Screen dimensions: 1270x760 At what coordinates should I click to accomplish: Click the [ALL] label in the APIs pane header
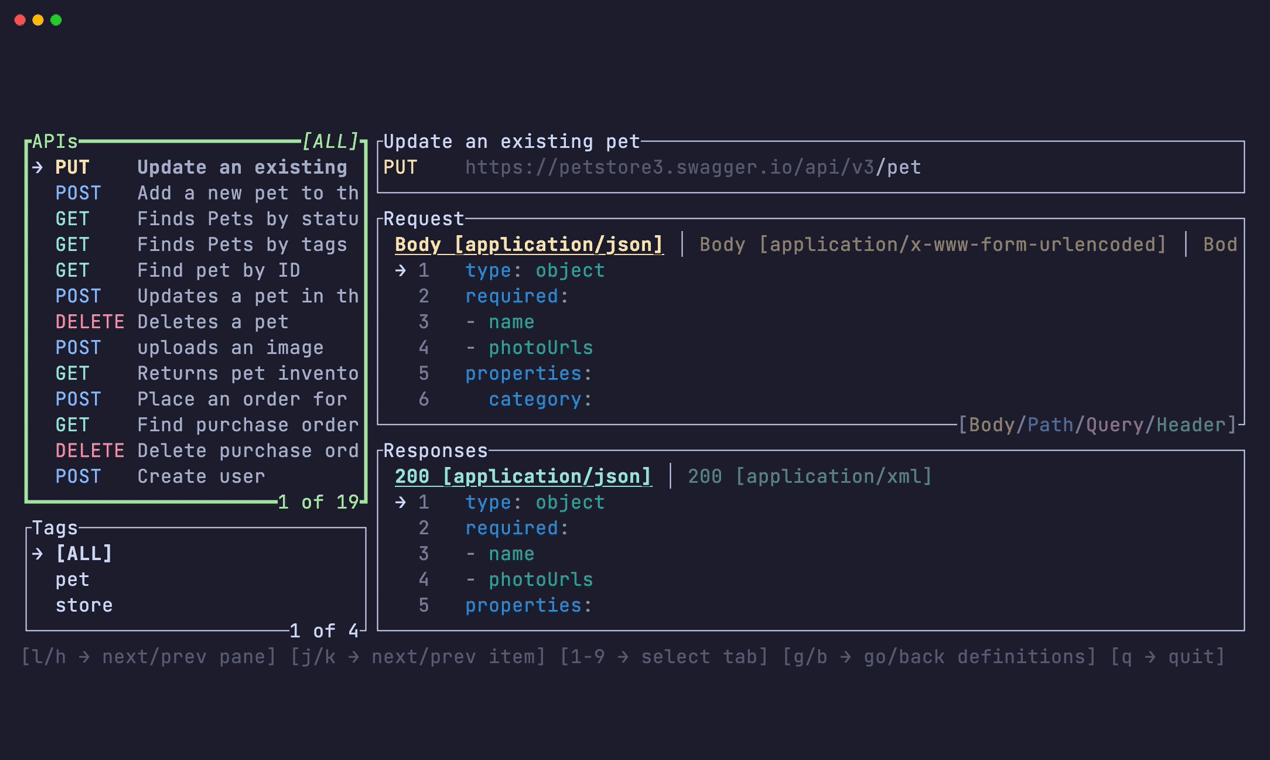[x=331, y=141]
